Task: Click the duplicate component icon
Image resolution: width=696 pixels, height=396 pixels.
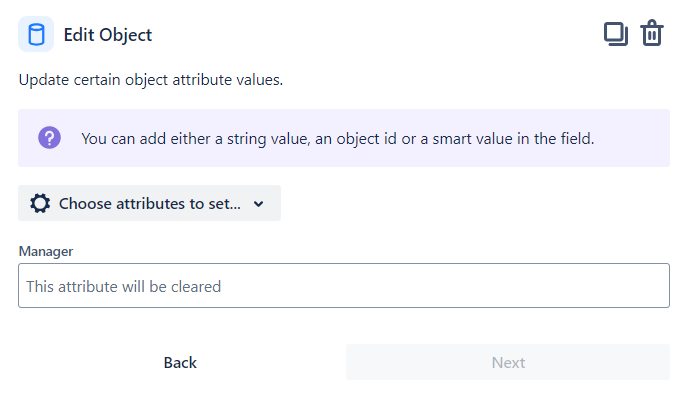Action: point(616,34)
